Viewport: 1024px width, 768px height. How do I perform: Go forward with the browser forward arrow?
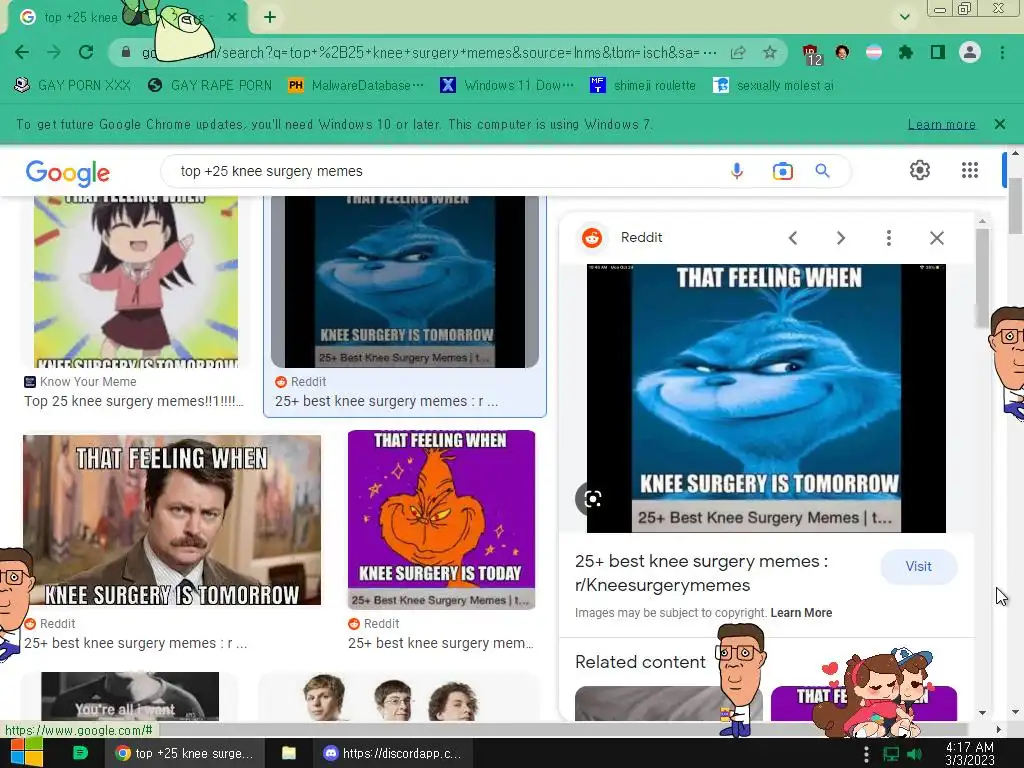pos(54,52)
